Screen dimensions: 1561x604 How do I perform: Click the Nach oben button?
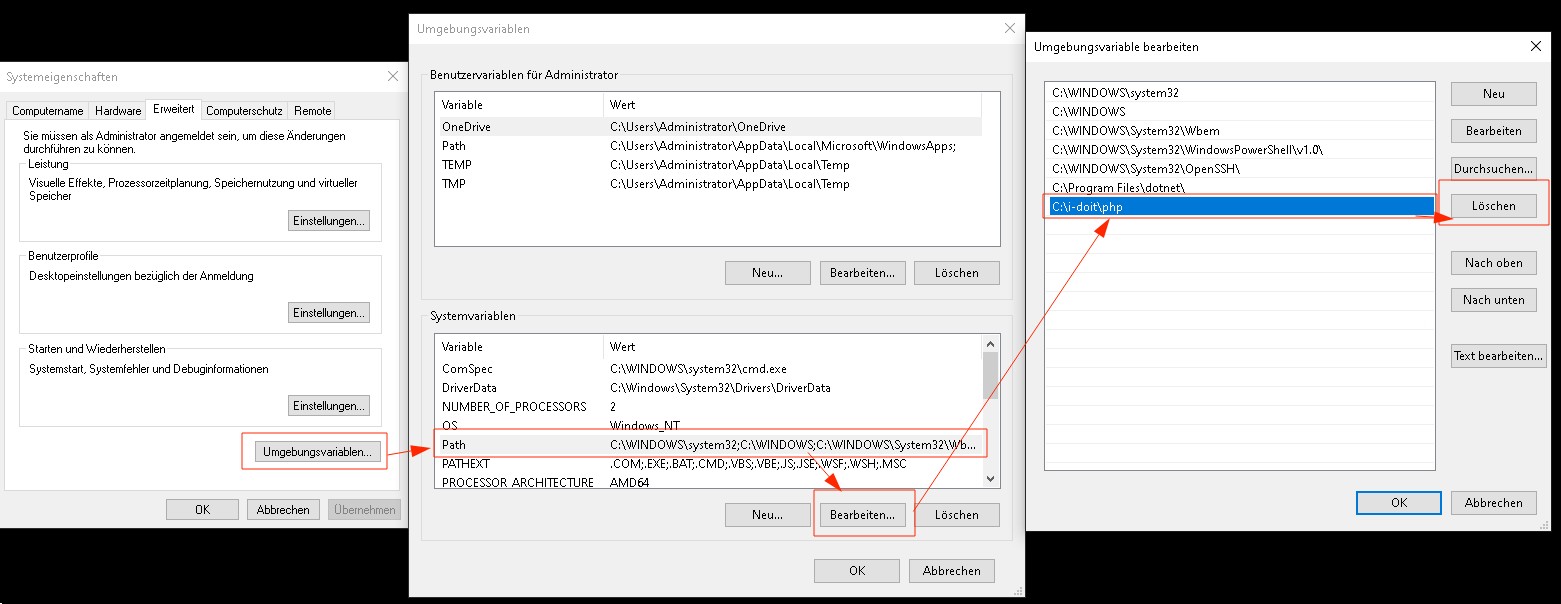click(1494, 263)
